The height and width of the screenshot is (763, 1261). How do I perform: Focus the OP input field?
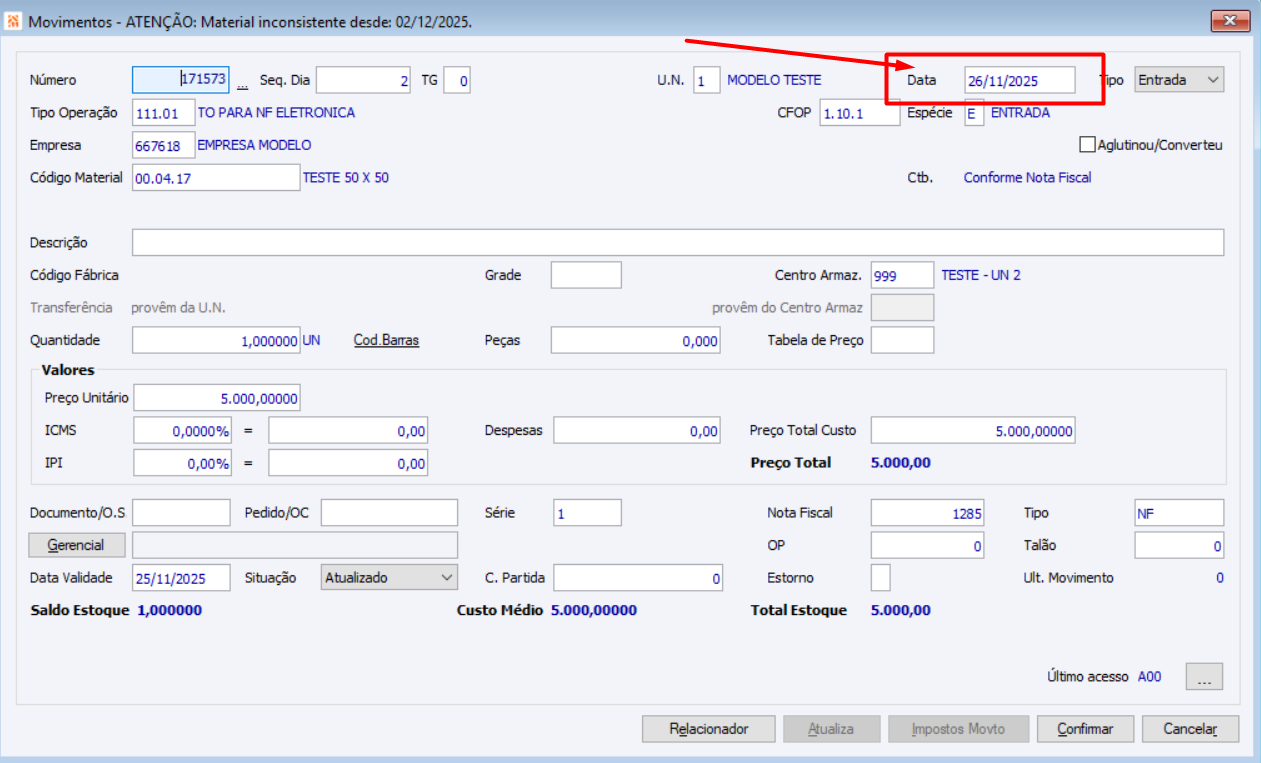927,545
